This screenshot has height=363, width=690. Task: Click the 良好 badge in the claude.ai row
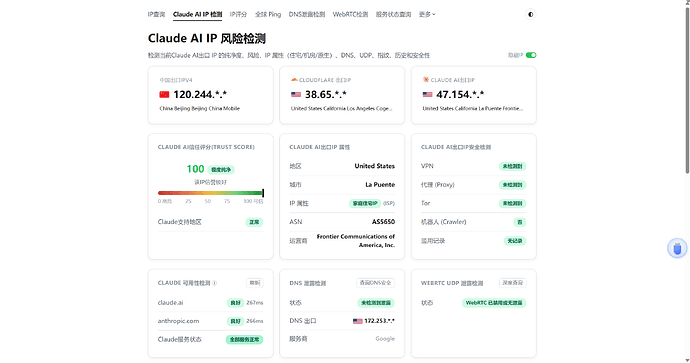point(235,303)
